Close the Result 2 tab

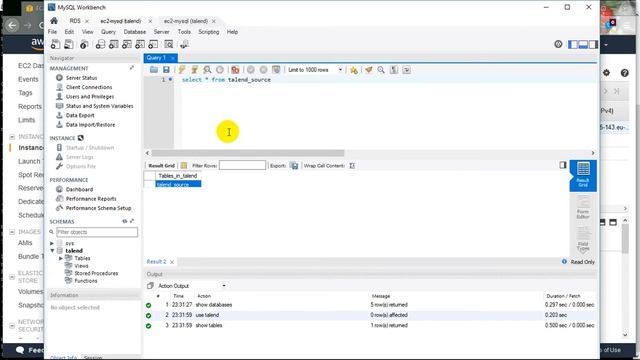point(172,262)
